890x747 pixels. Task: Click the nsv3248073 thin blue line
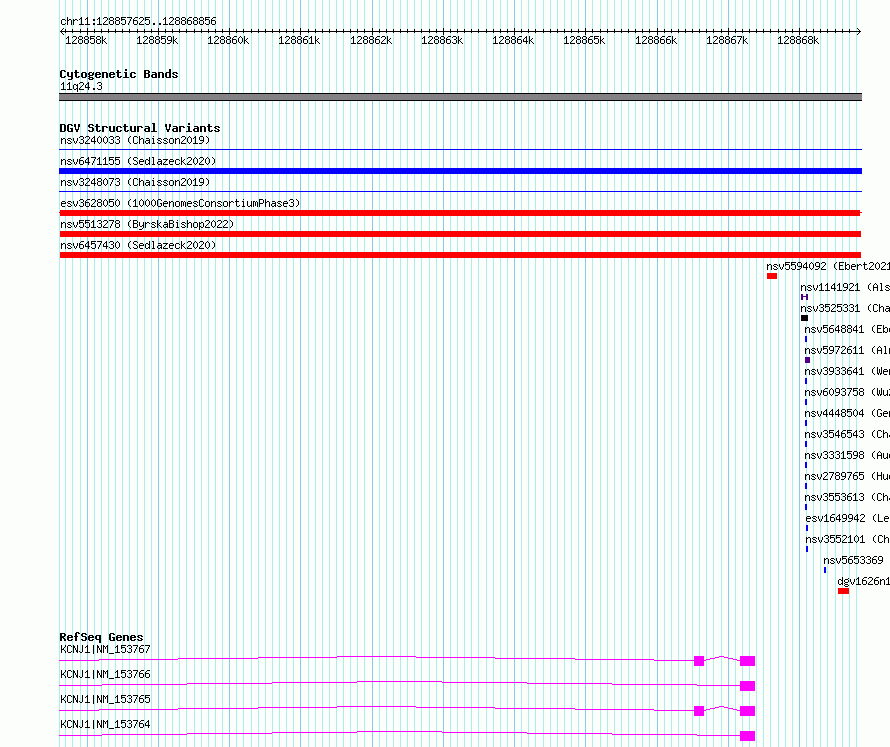(460, 192)
